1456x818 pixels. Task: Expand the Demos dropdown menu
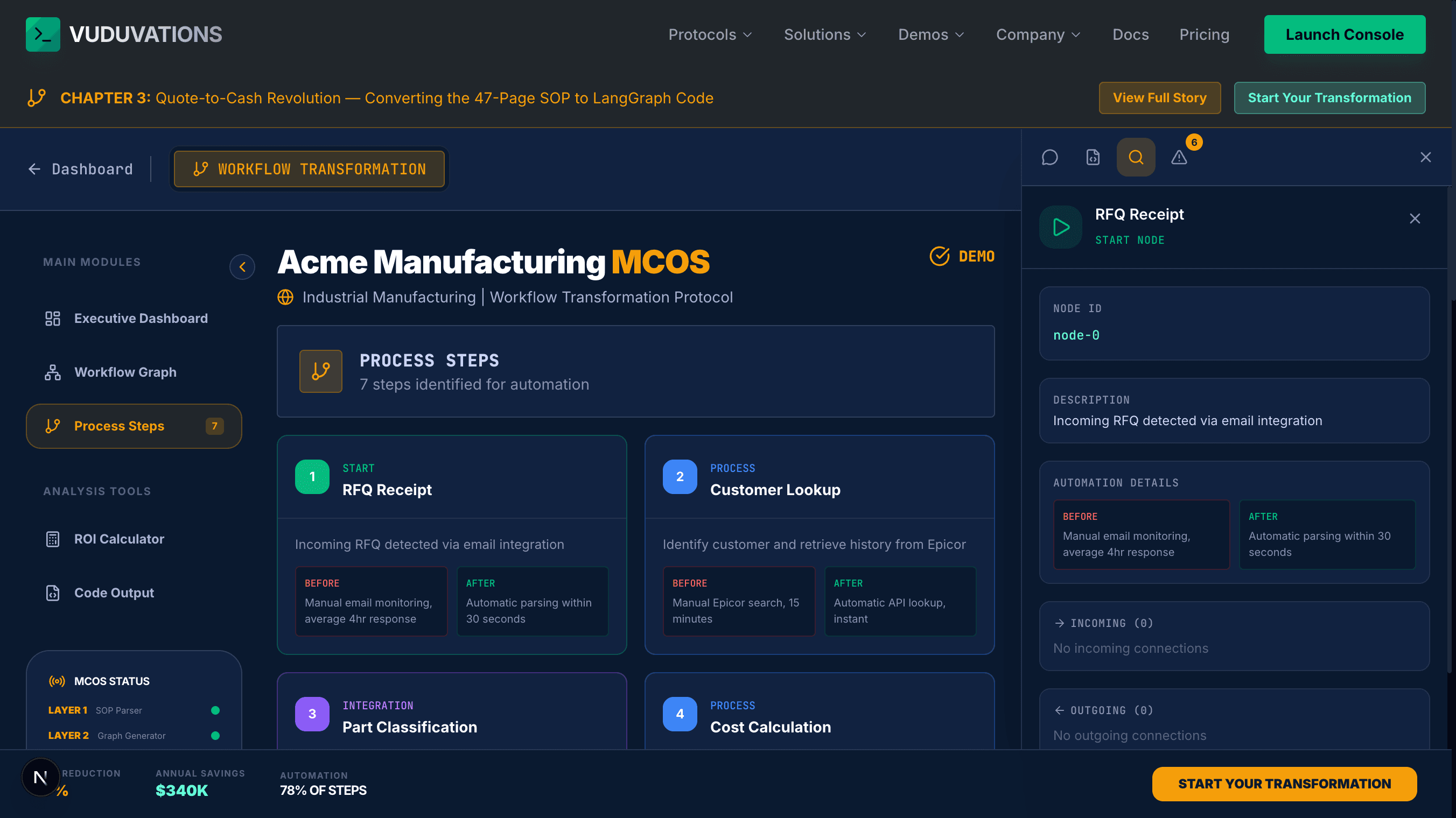pyautogui.click(x=932, y=34)
